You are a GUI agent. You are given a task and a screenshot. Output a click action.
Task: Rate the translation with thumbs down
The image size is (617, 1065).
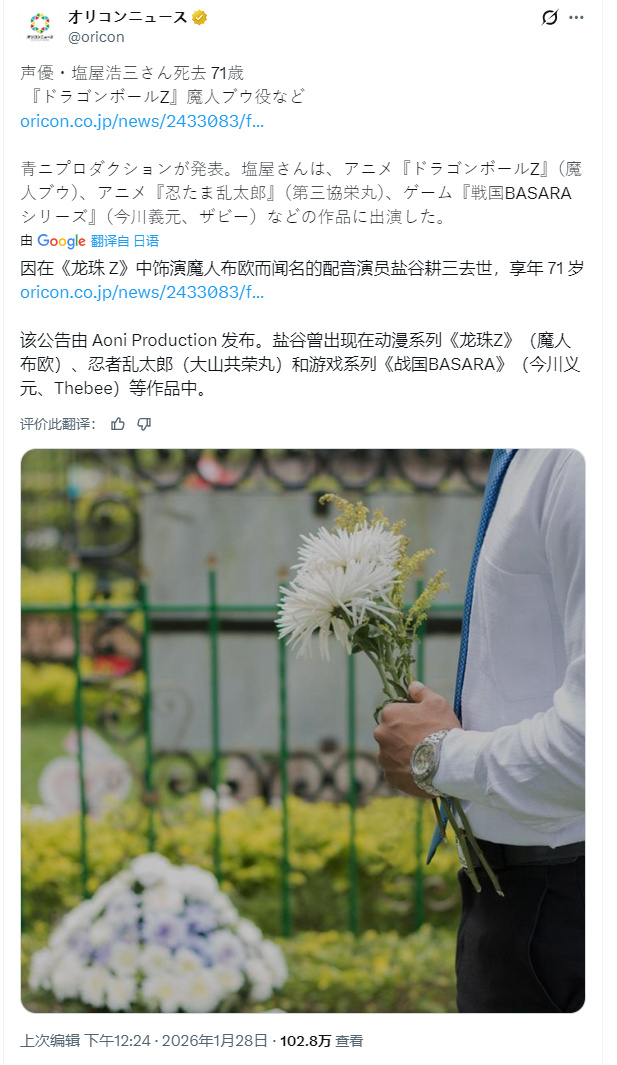pyautogui.click(x=144, y=424)
